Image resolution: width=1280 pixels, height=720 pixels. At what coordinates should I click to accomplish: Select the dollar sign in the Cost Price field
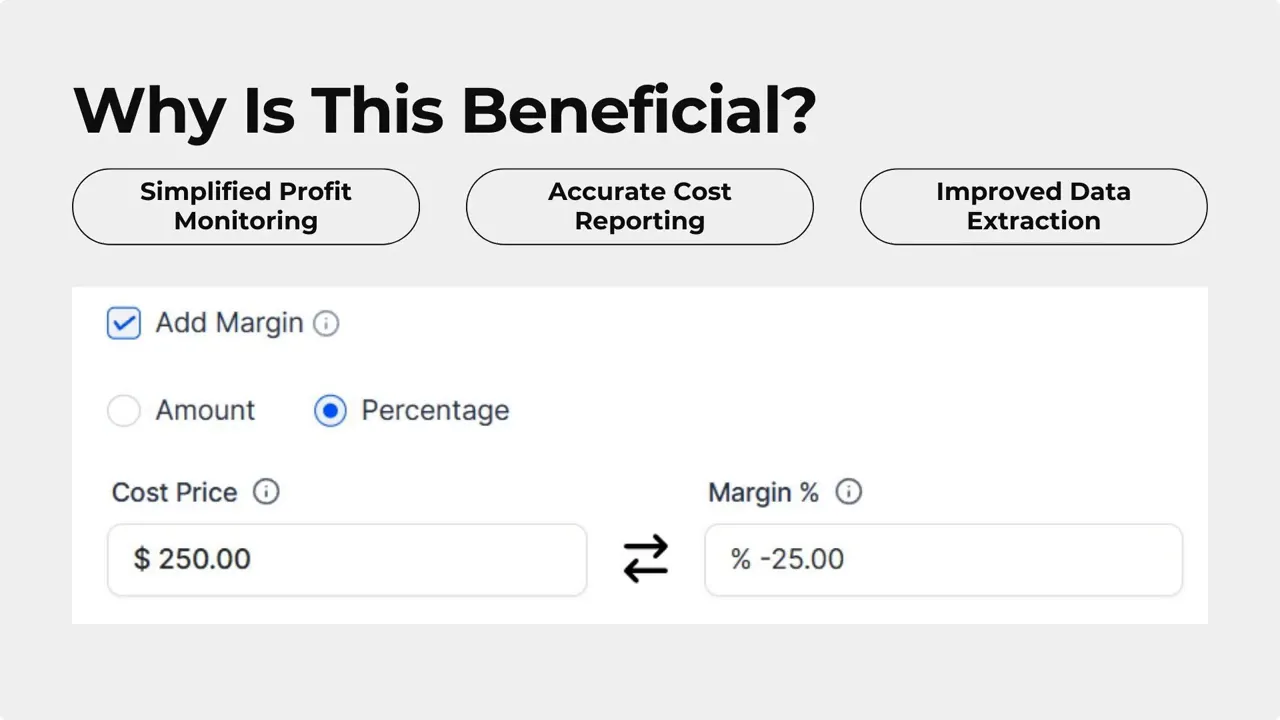coord(140,559)
